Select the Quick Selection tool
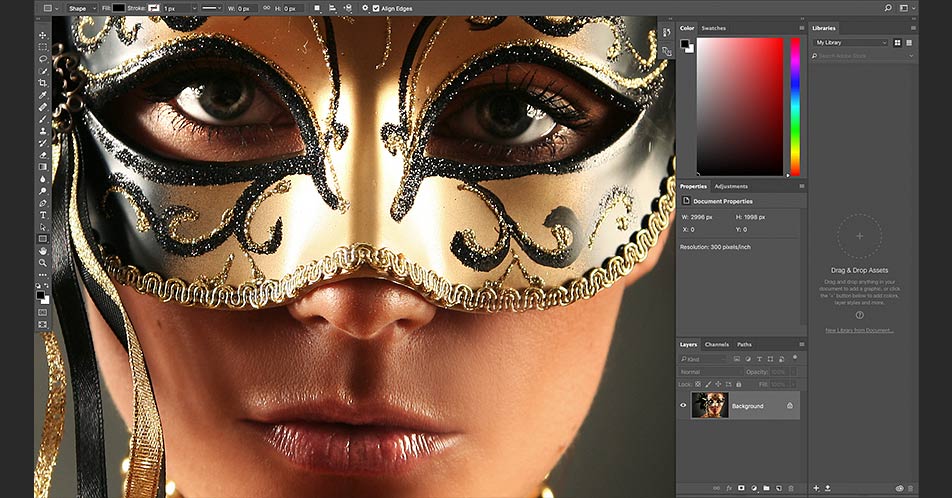This screenshot has width=952, height=498. (42, 71)
